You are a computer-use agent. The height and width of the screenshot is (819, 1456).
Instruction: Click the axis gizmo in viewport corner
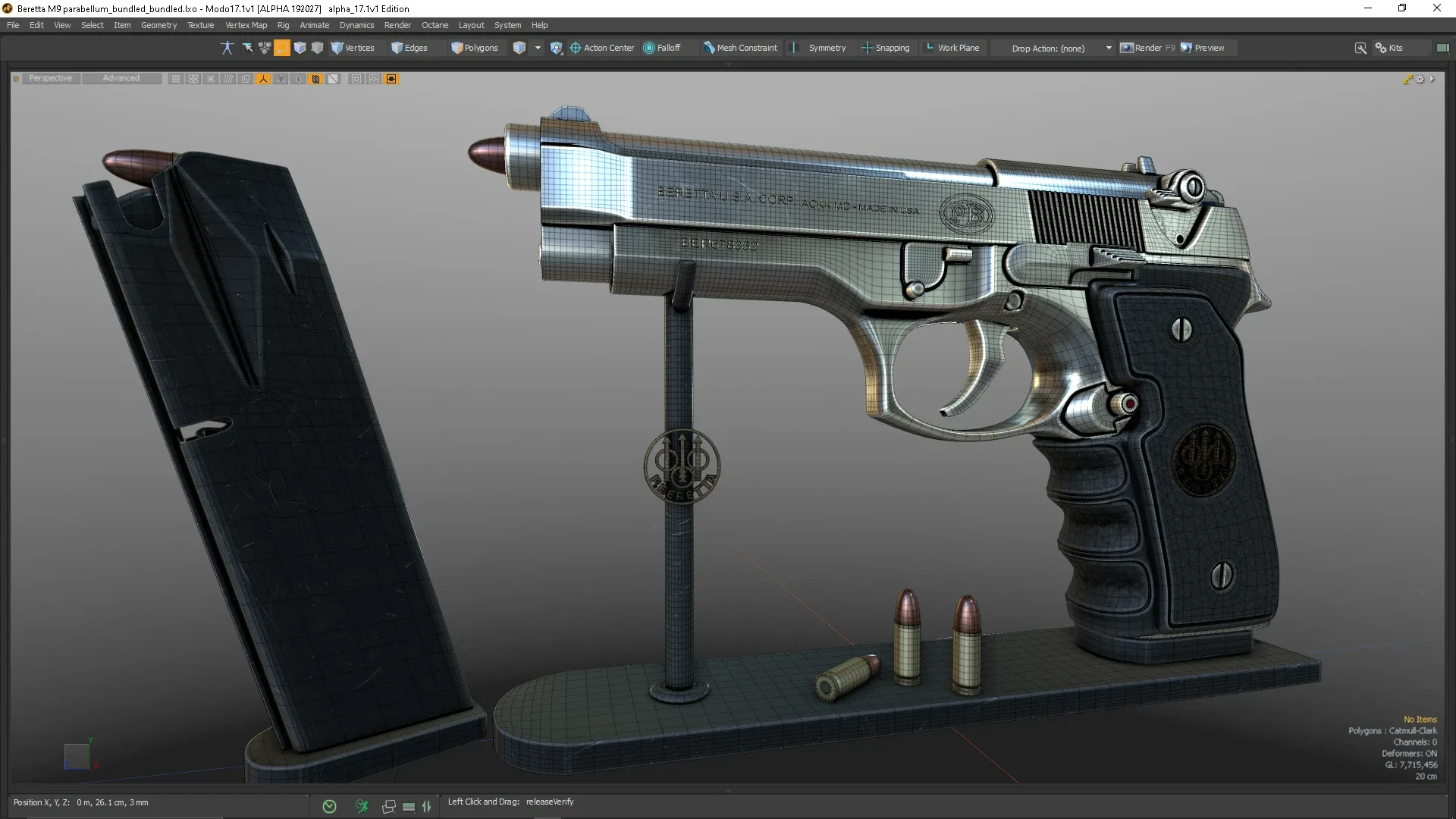pos(79,754)
